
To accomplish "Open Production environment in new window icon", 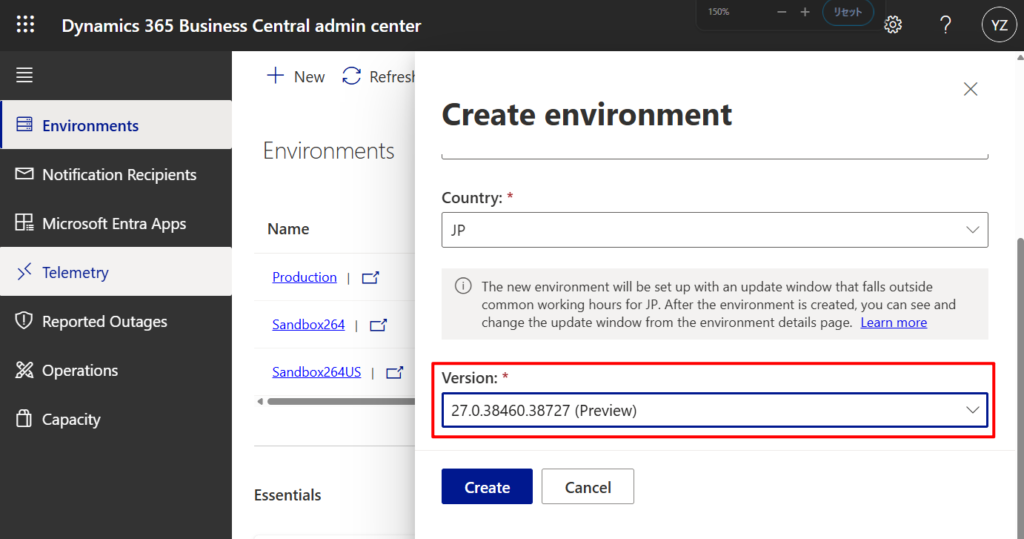I will 370,278.
